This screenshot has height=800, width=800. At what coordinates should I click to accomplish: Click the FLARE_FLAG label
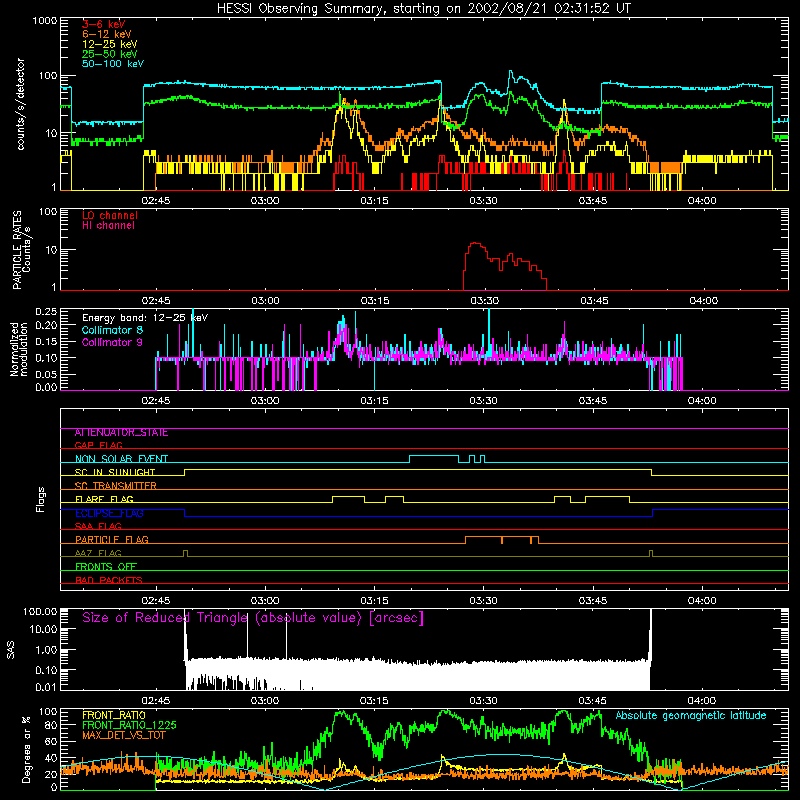pos(104,499)
